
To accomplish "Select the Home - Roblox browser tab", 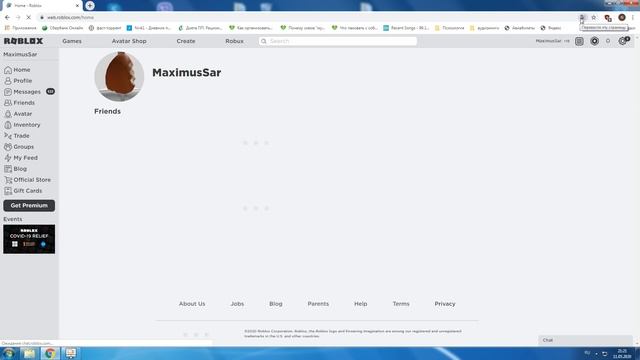I will pos(41,6).
